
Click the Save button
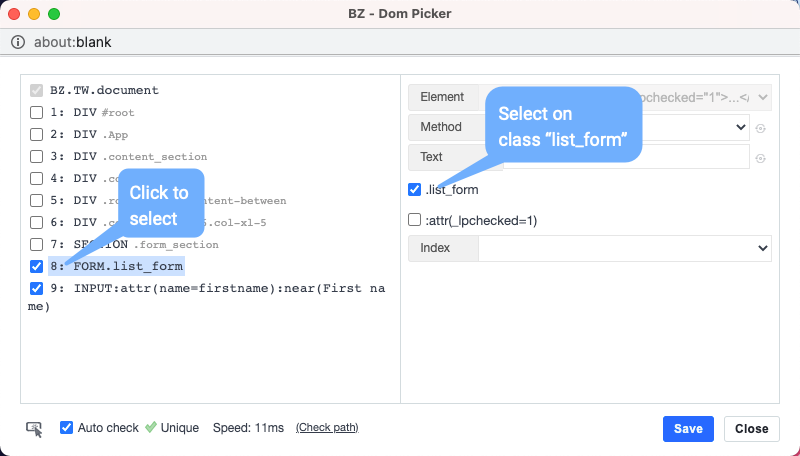point(688,429)
